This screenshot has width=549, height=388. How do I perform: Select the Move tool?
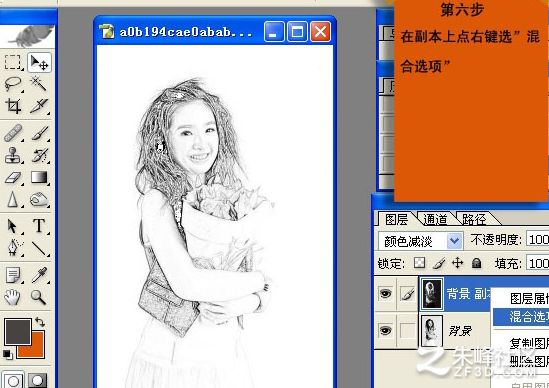click(39, 62)
